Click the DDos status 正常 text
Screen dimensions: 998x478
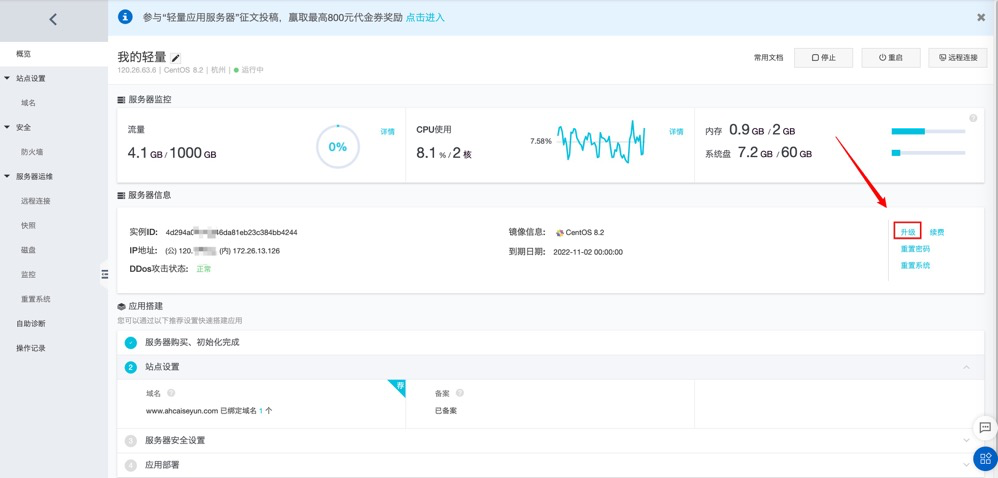click(x=204, y=269)
